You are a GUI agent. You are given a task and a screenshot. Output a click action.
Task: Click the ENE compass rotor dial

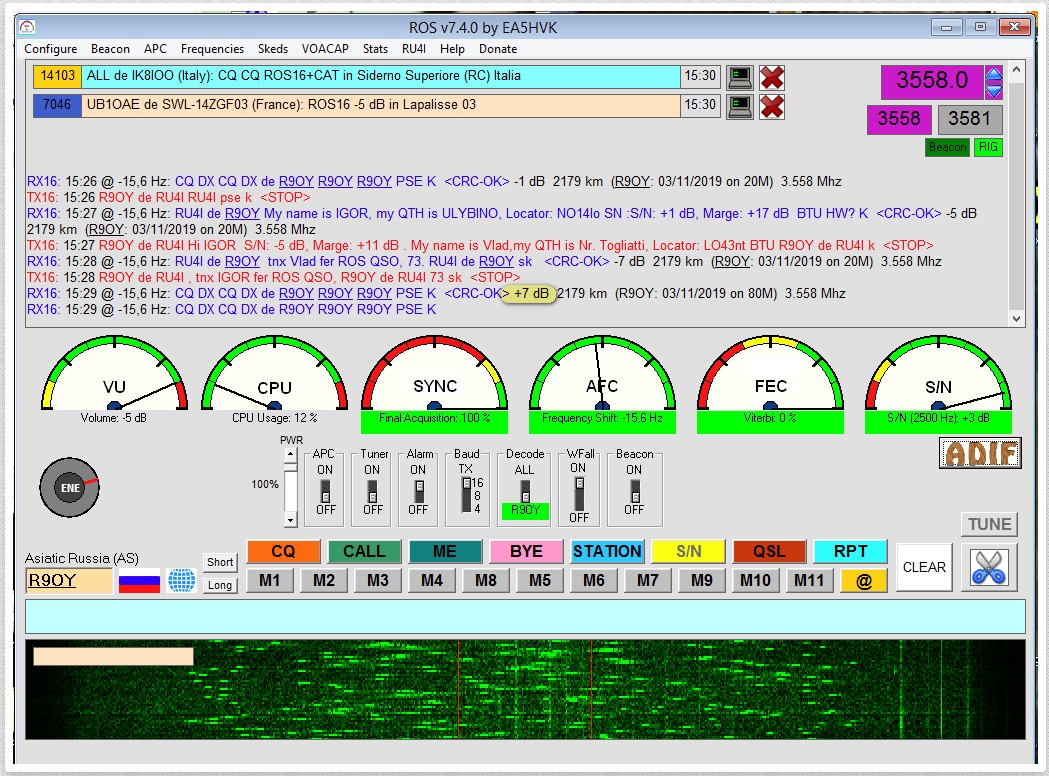pos(69,488)
